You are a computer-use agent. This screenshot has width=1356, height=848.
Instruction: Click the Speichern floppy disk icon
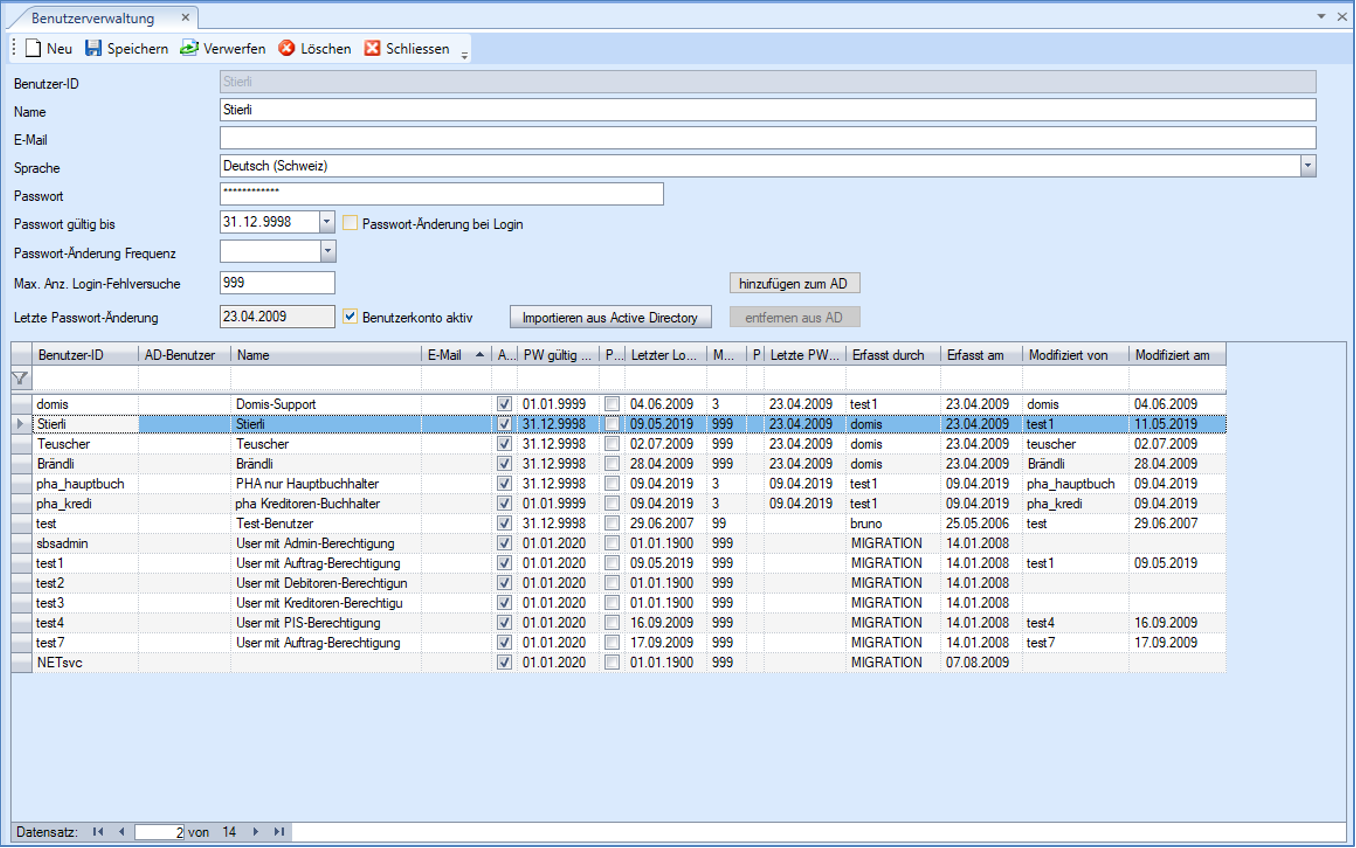[x=93, y=48]
